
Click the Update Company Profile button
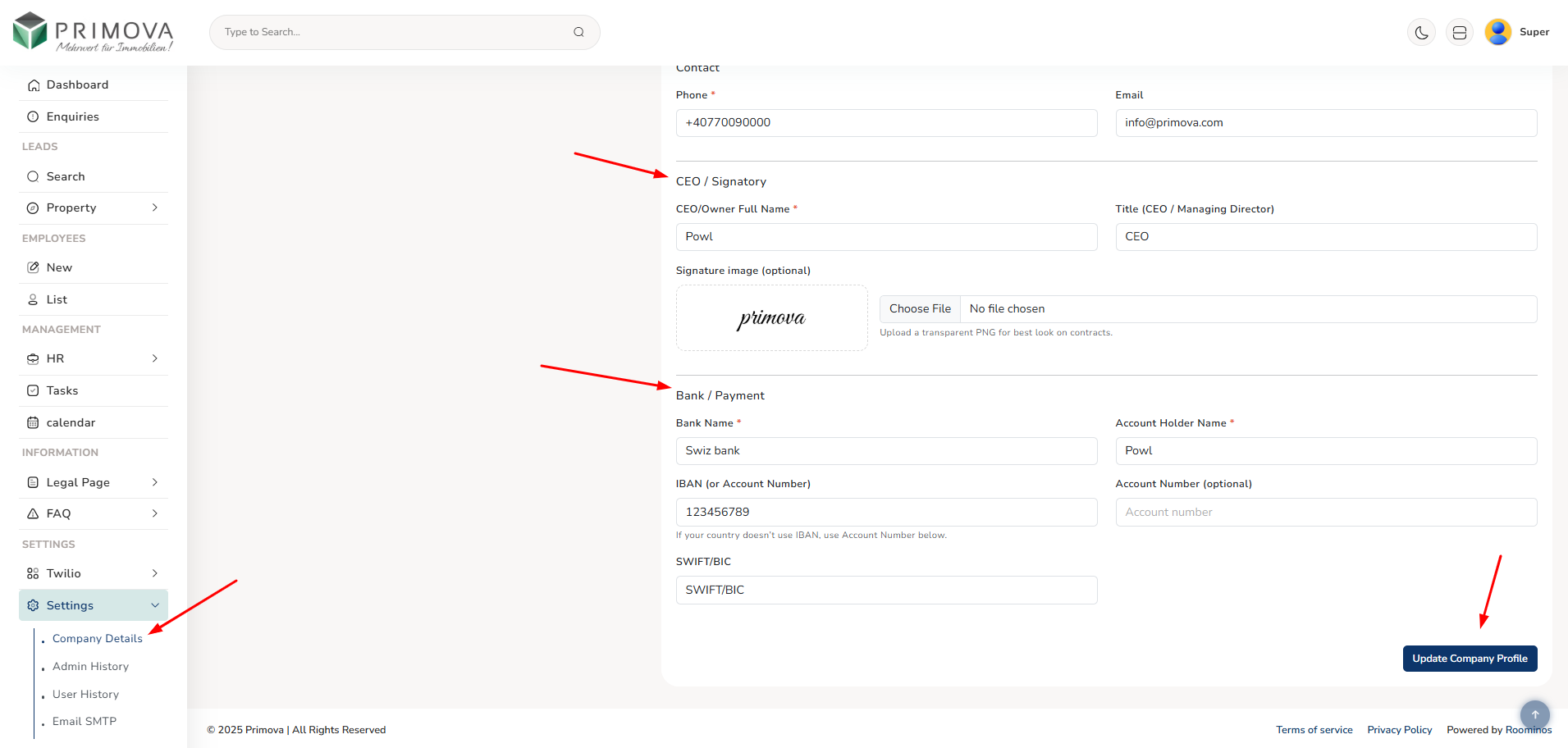(1469, 659)
